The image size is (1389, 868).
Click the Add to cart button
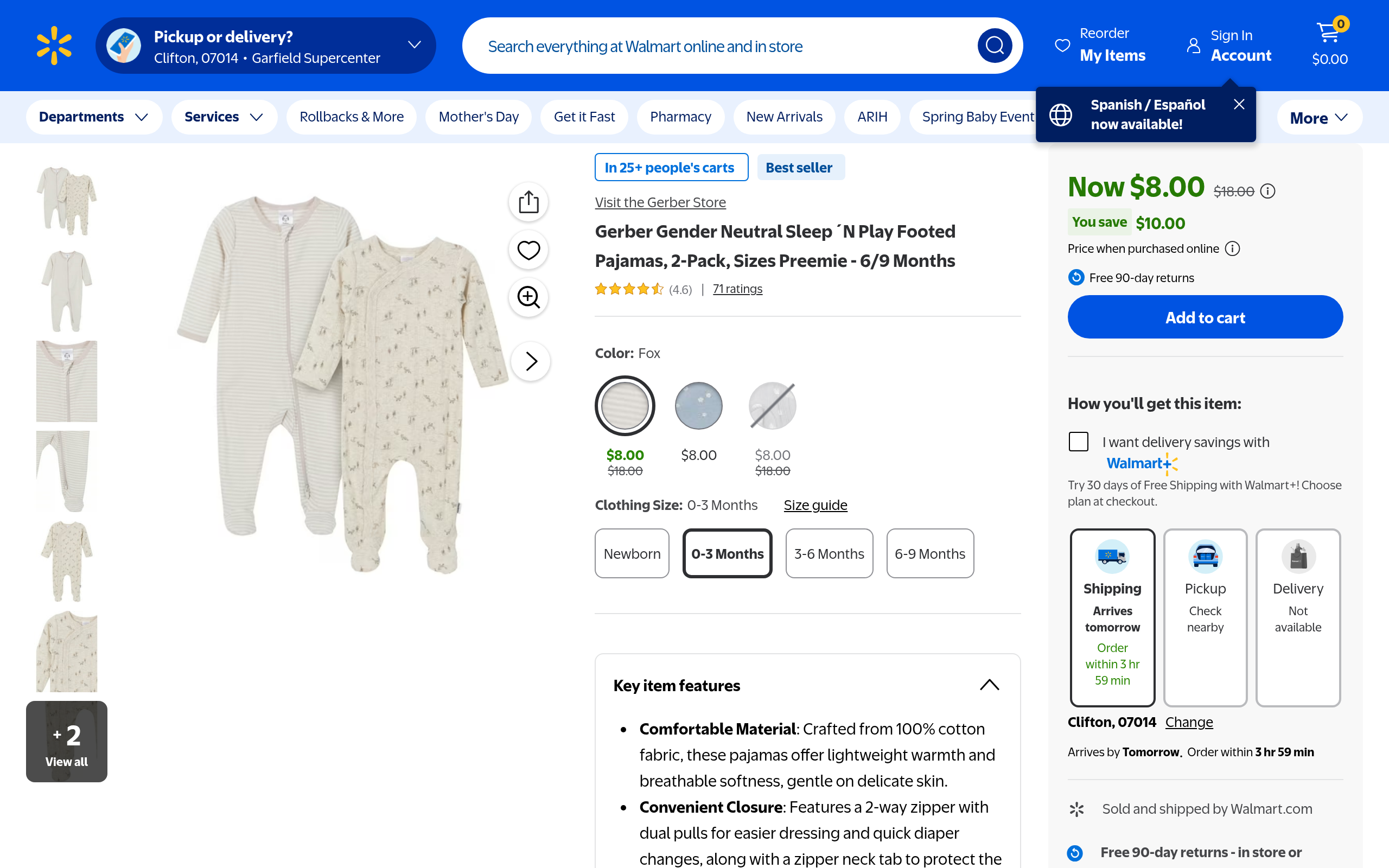click(1205, 317)
